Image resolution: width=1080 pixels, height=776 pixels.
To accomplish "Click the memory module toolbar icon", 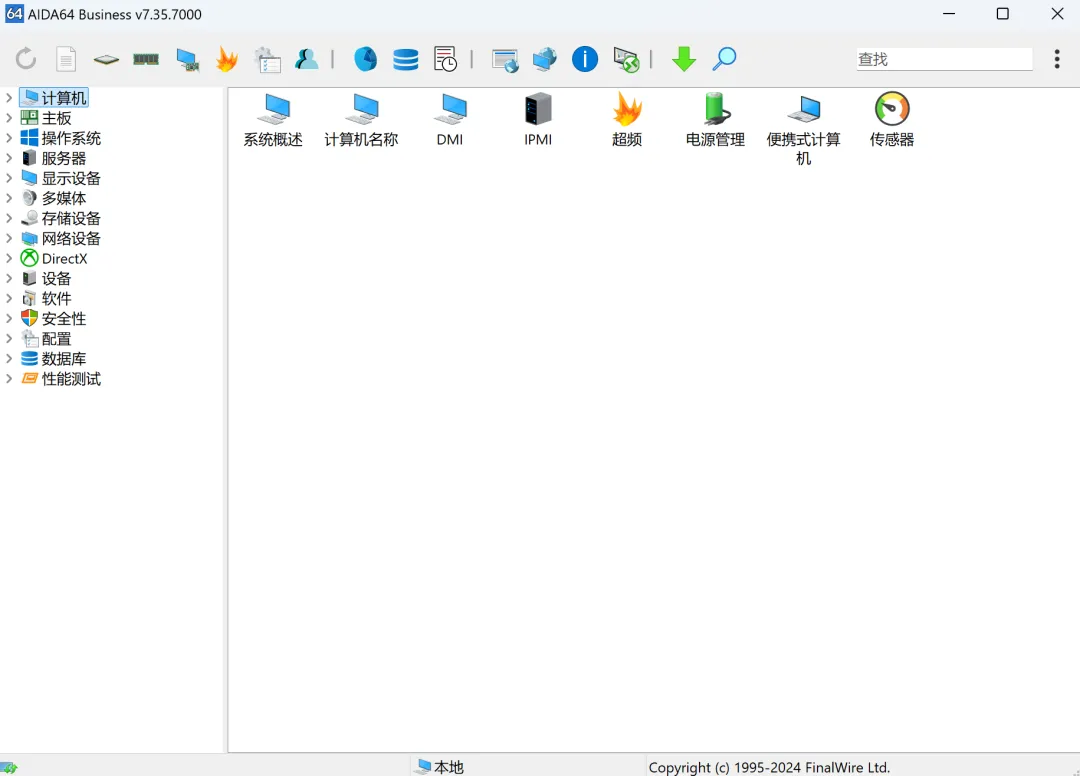I will [146, 59].
